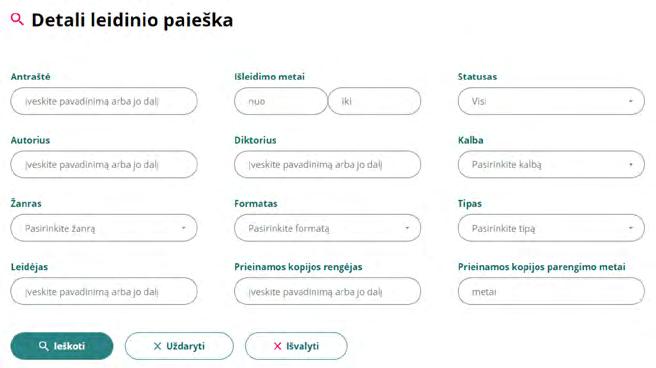Click the Ieškoti search button

coord(62,346)
